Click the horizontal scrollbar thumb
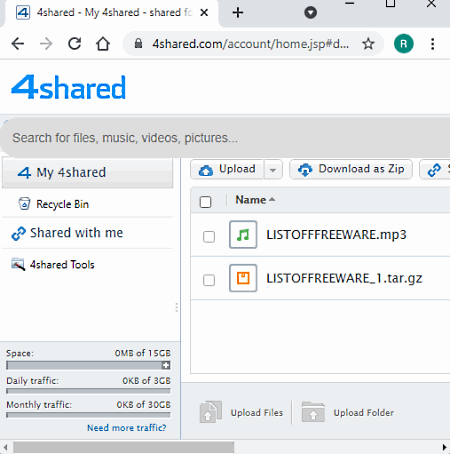 (123, 447)
